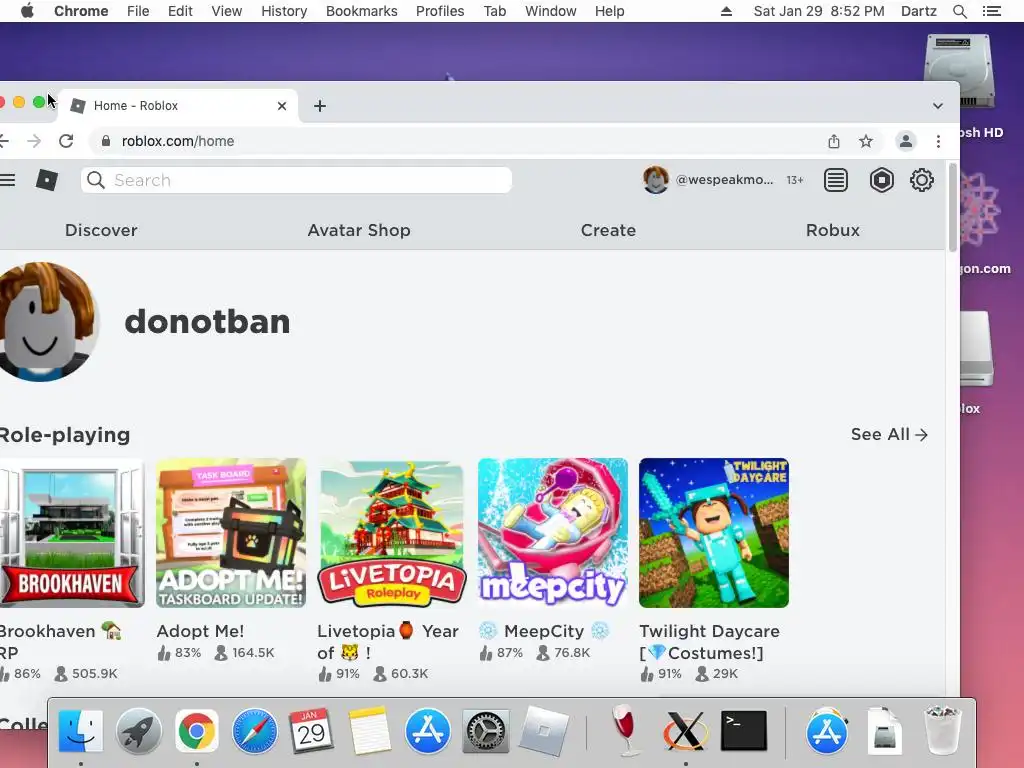Open the Roblox hamburger navigation menu
Viewport: 1024px width, 768px height.
tap(7, 180)
